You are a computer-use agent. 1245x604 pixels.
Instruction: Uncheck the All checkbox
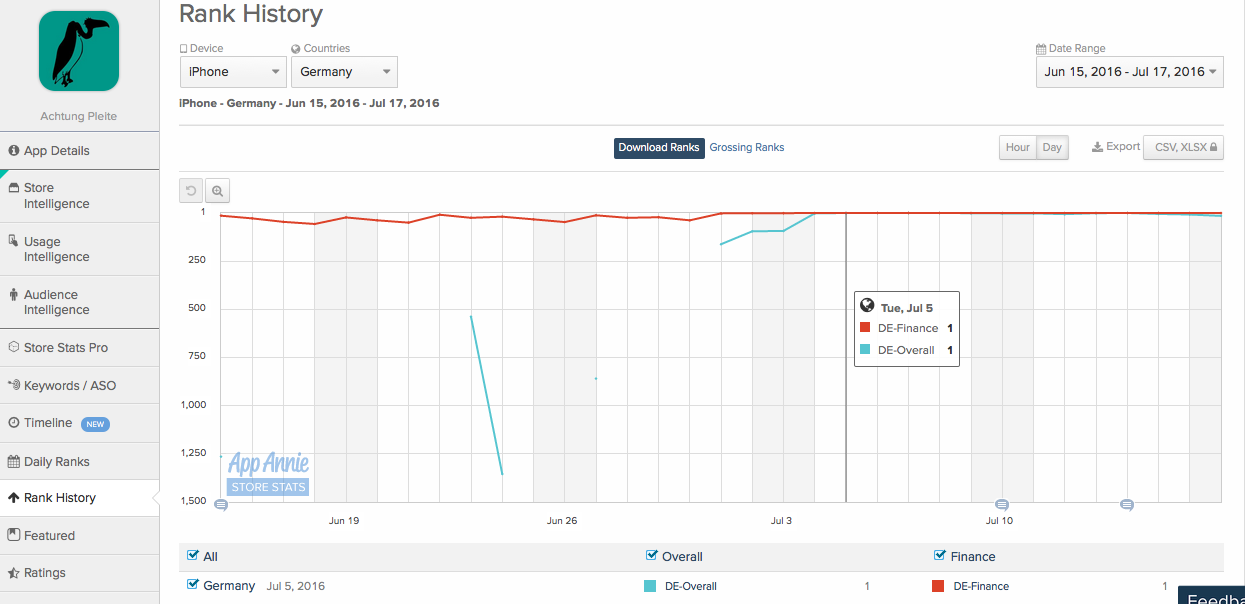pyautogui.click(x=193, y=556)
